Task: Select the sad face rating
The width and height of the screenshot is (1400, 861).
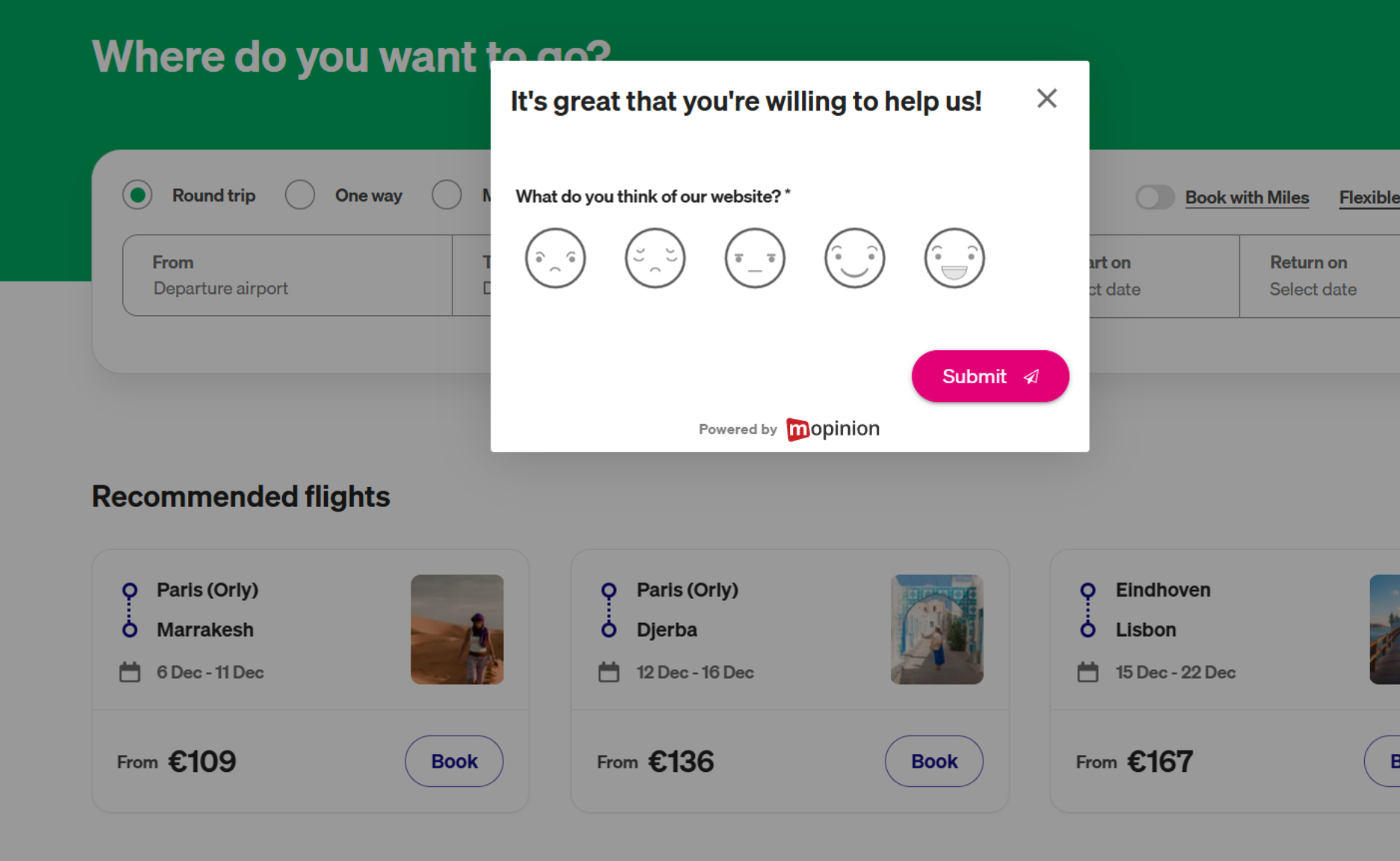Action: click(655, 258)
